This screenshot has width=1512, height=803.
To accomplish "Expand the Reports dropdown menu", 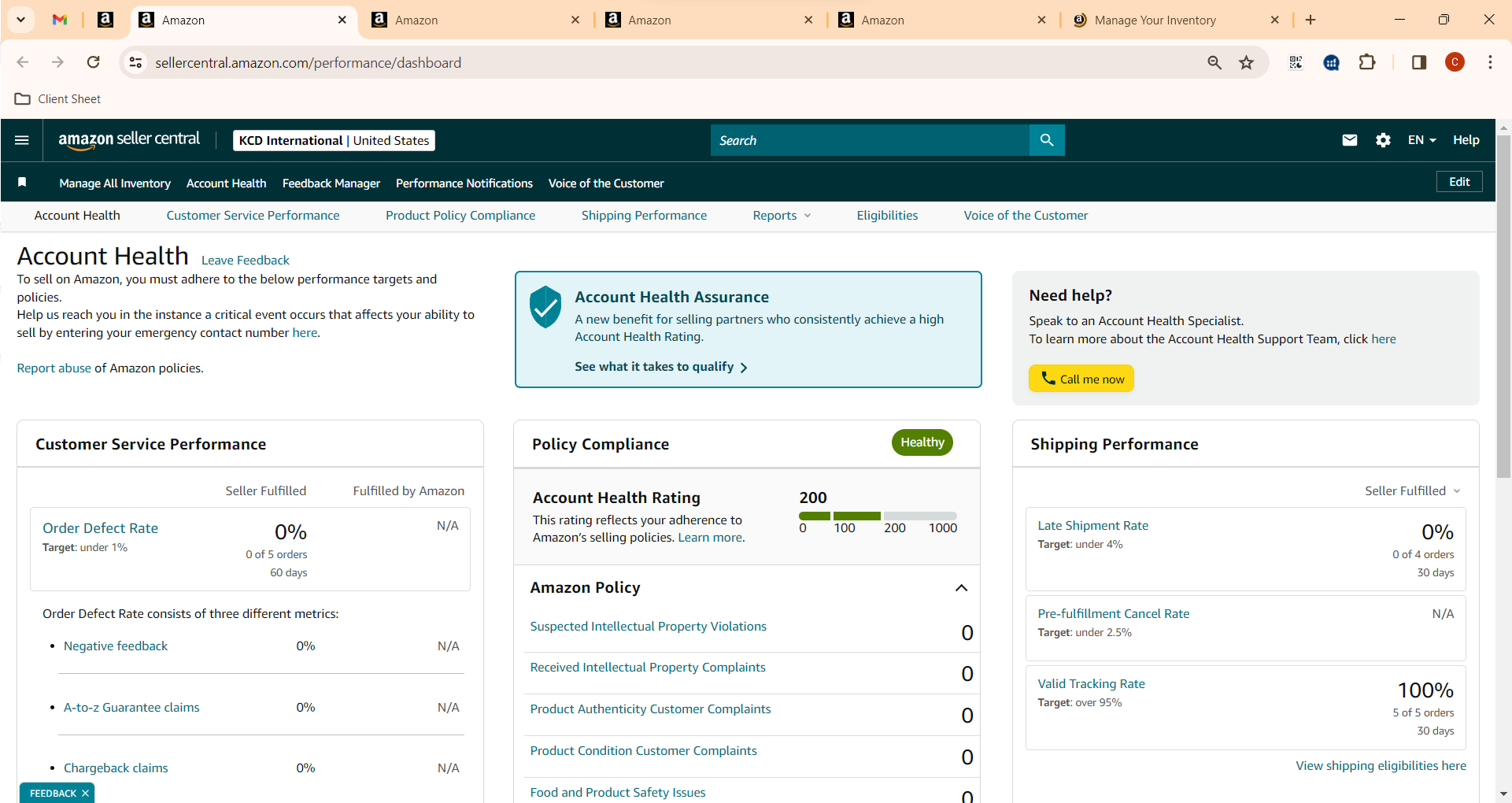I will click(782, 215).
